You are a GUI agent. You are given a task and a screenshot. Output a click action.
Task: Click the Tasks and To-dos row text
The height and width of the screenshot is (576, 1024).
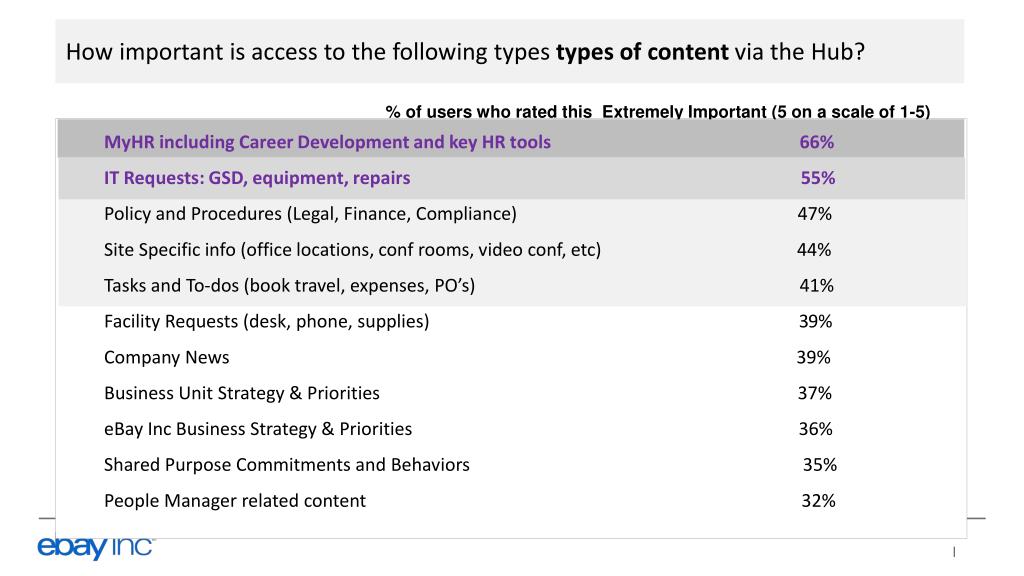[x=289, y=286]
